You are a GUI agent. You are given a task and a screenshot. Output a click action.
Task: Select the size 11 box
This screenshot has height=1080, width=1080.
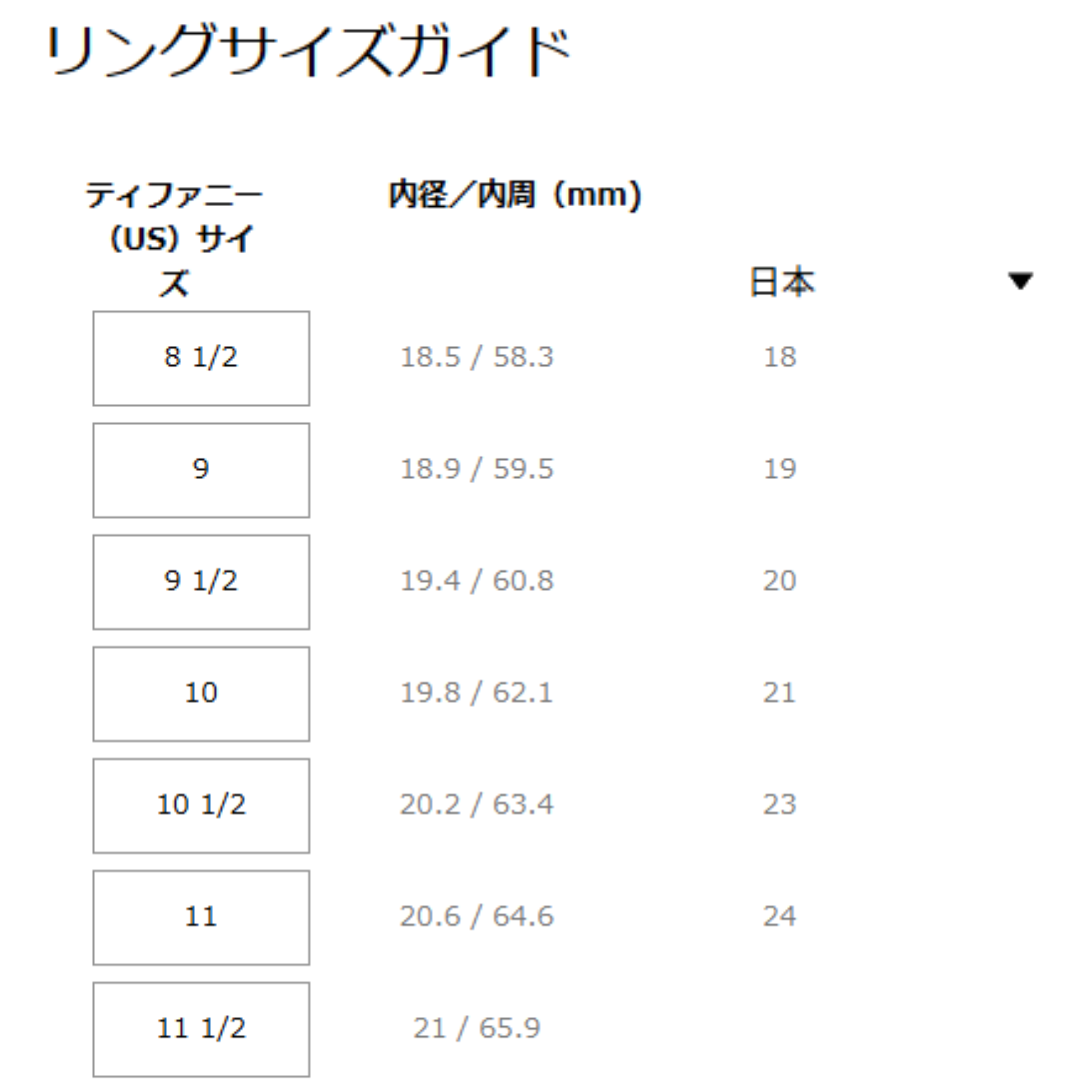coord(201,918)
